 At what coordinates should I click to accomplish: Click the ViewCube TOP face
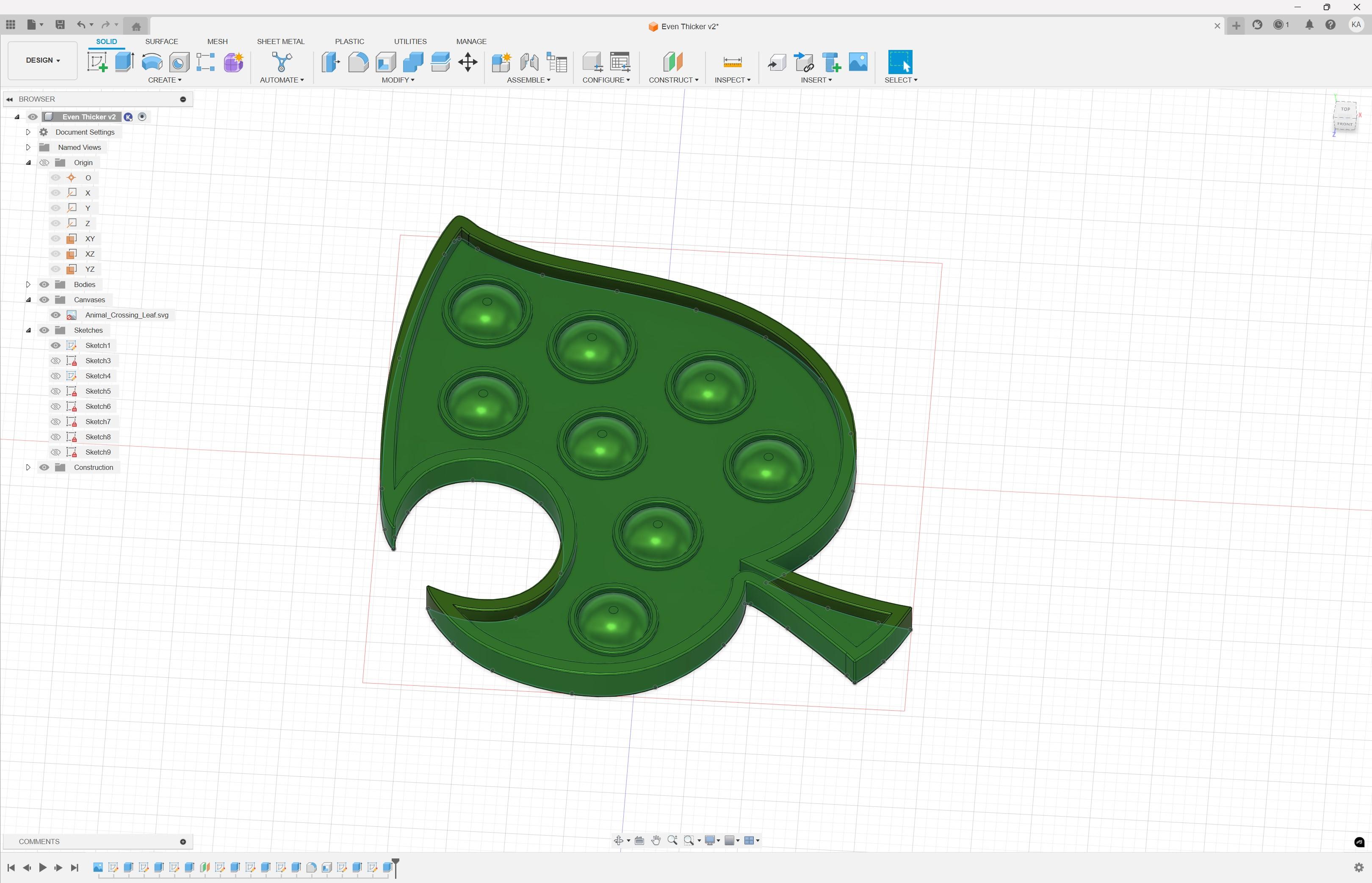point(1346,109)
